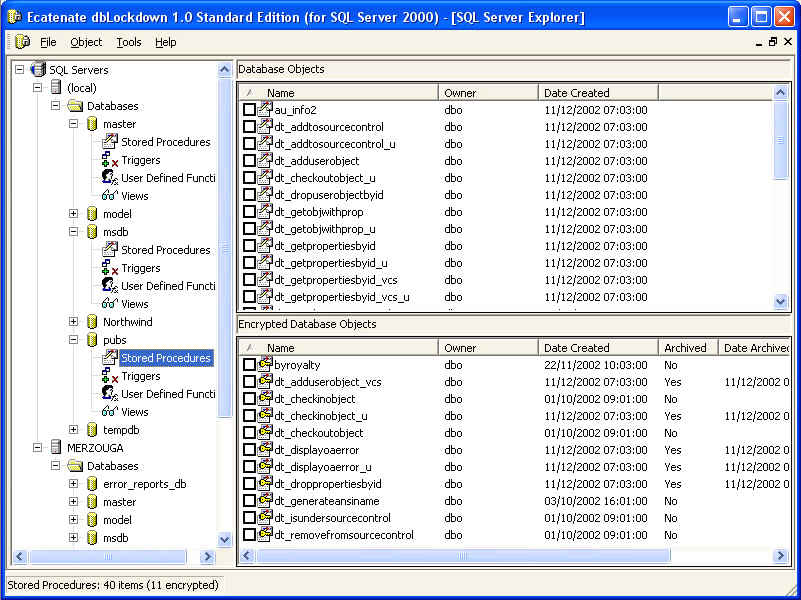This screenshot has height=600, width=801.
Task: Tick the dt_removefromsourcecontrol checkbox
Action: [249, 535]
